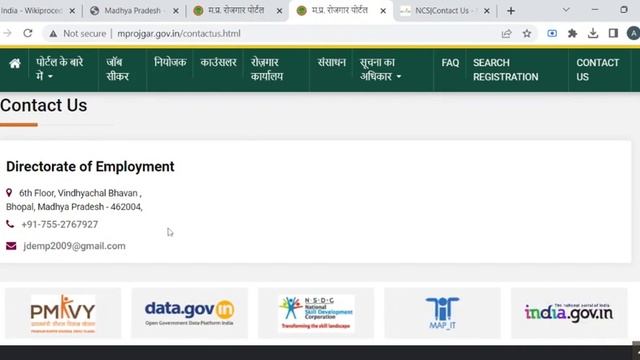Switch to the India - Wikipedia tab
640x360 pixels.
31,11
